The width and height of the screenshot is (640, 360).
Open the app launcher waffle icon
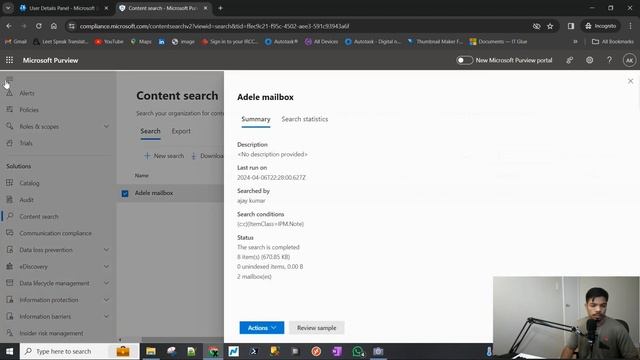tap(9, 60)
